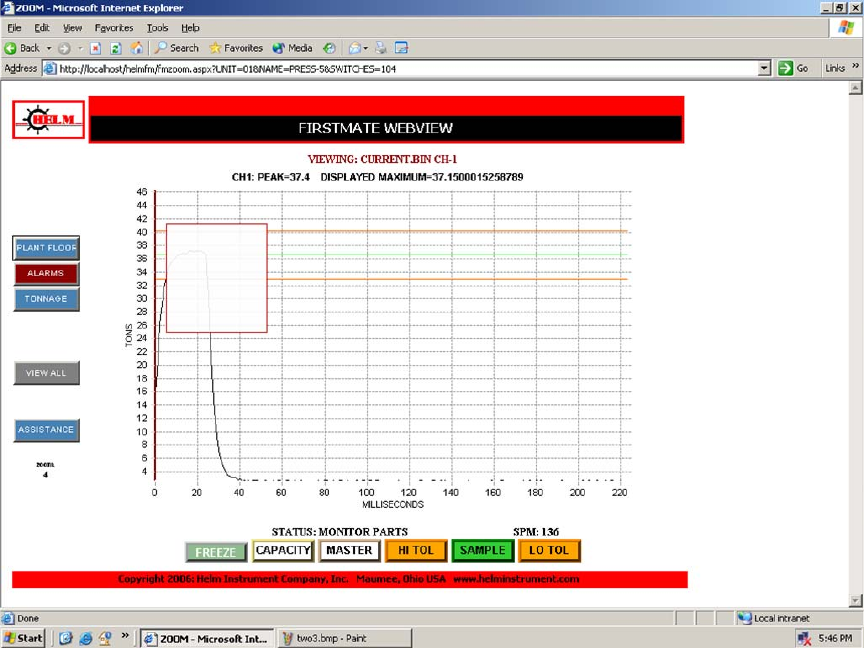Click the History icon
Viewport: 864px width, 648px height.
coord(329,48)
